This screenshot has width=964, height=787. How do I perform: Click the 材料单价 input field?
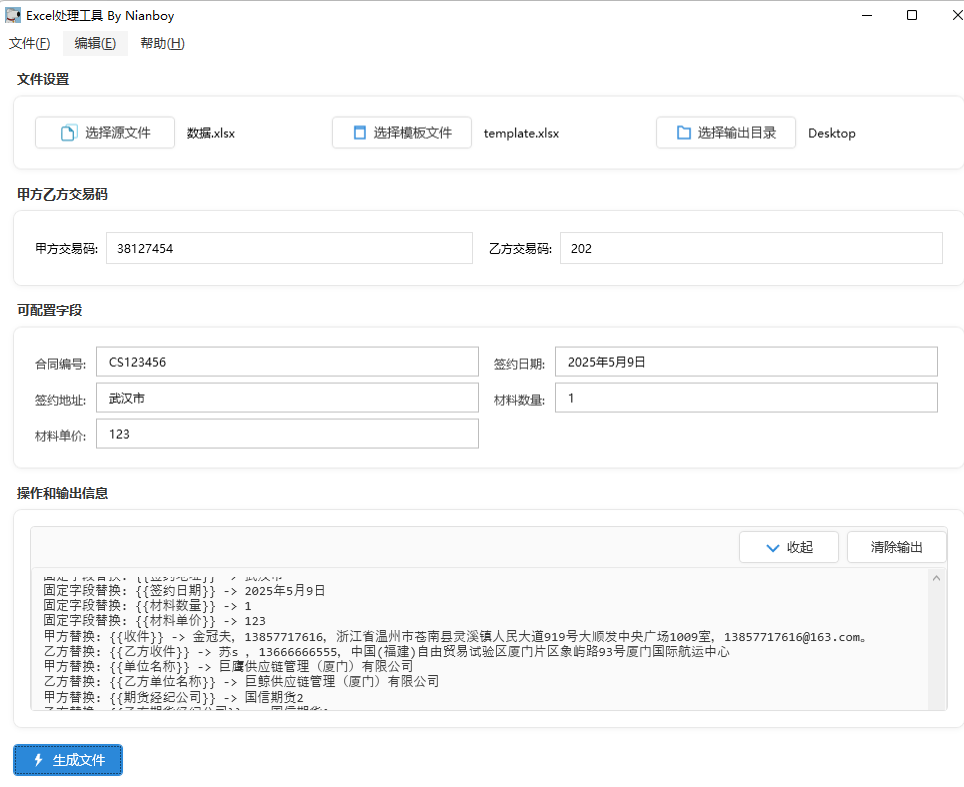(x=287, y=433)
